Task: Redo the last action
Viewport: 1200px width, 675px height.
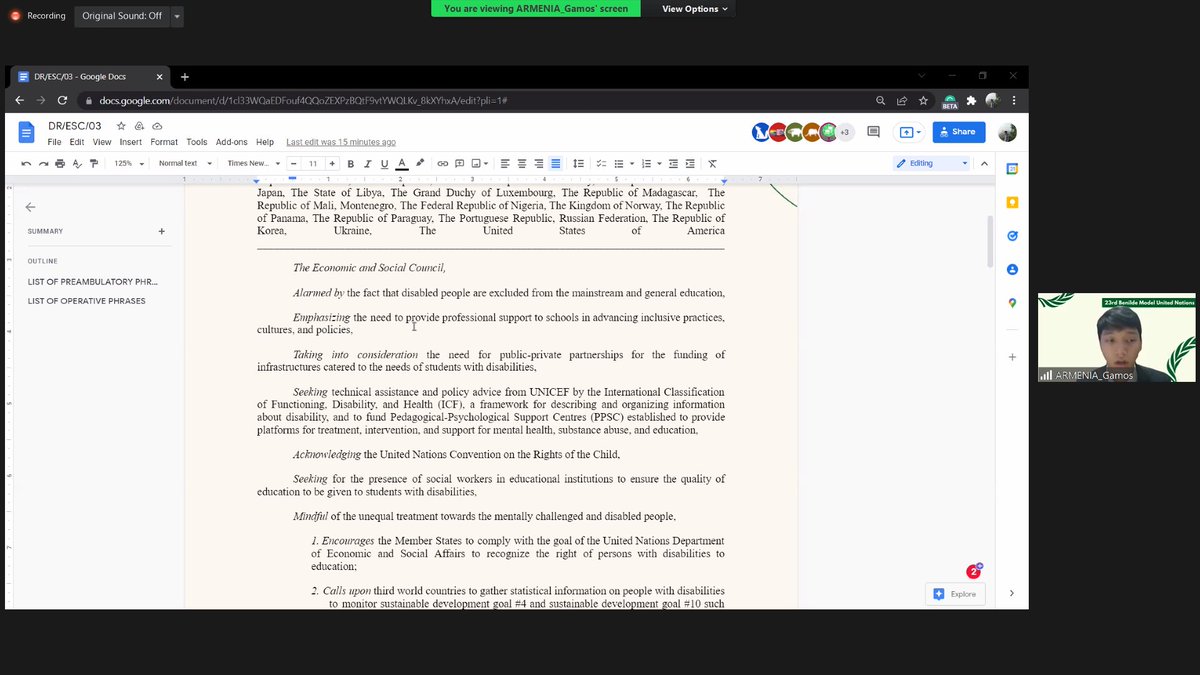Action: tap(43, 163)
